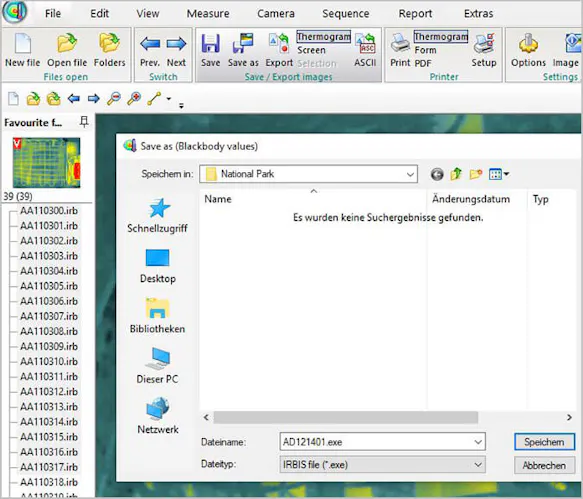Viewport: 583px width, 499px height.
Task: Select the line measurement tool
Action: point(154,99)
